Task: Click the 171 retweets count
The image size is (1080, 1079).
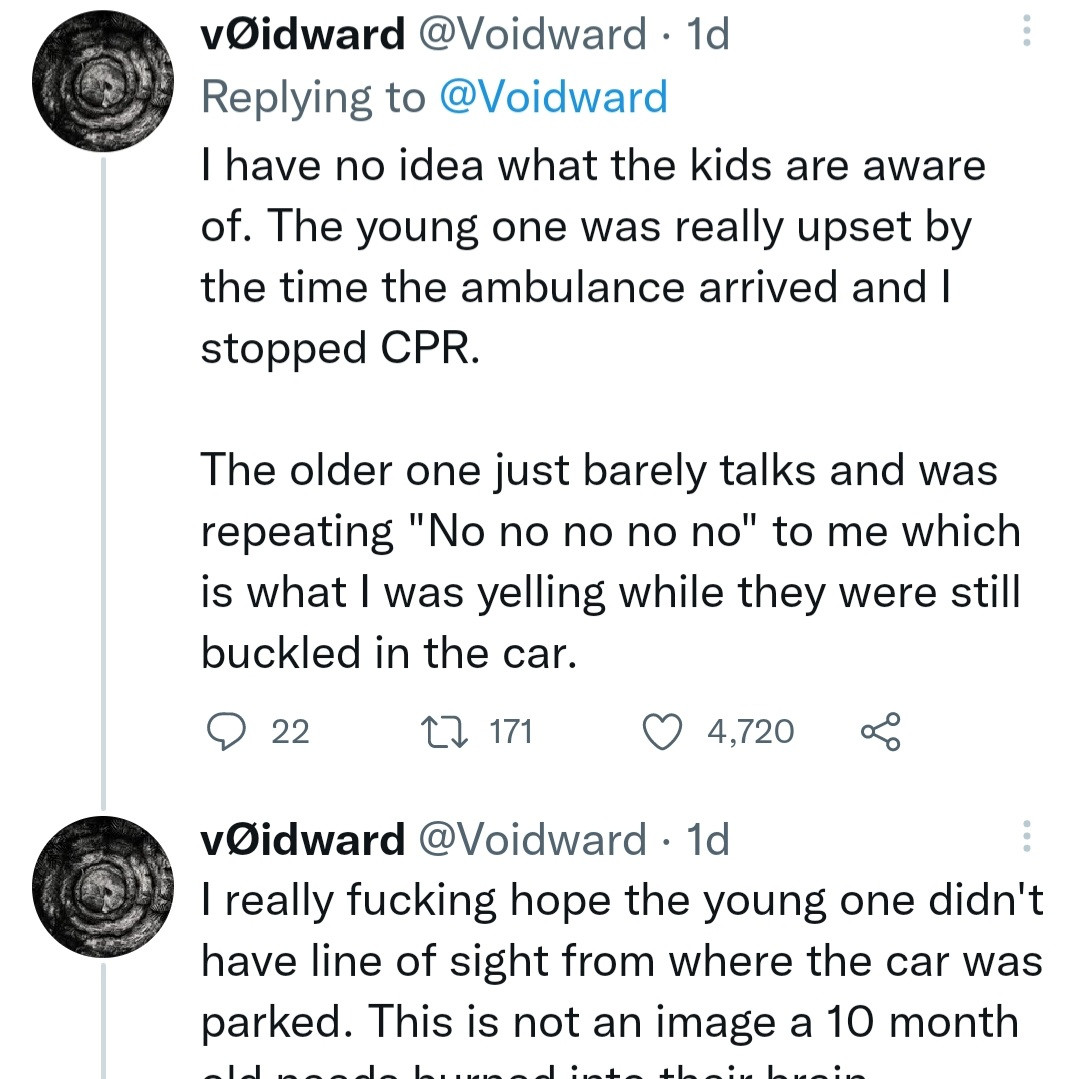Action: point(511,732)
